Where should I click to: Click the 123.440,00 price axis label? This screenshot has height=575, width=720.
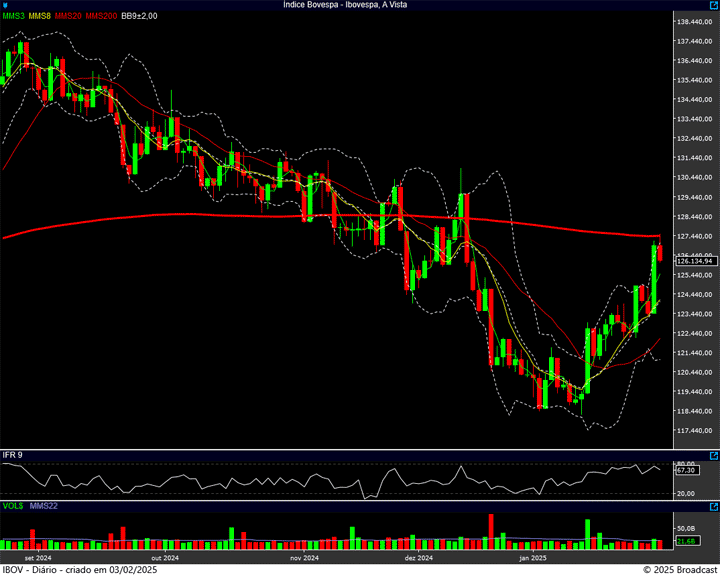(x=695, y=314)
